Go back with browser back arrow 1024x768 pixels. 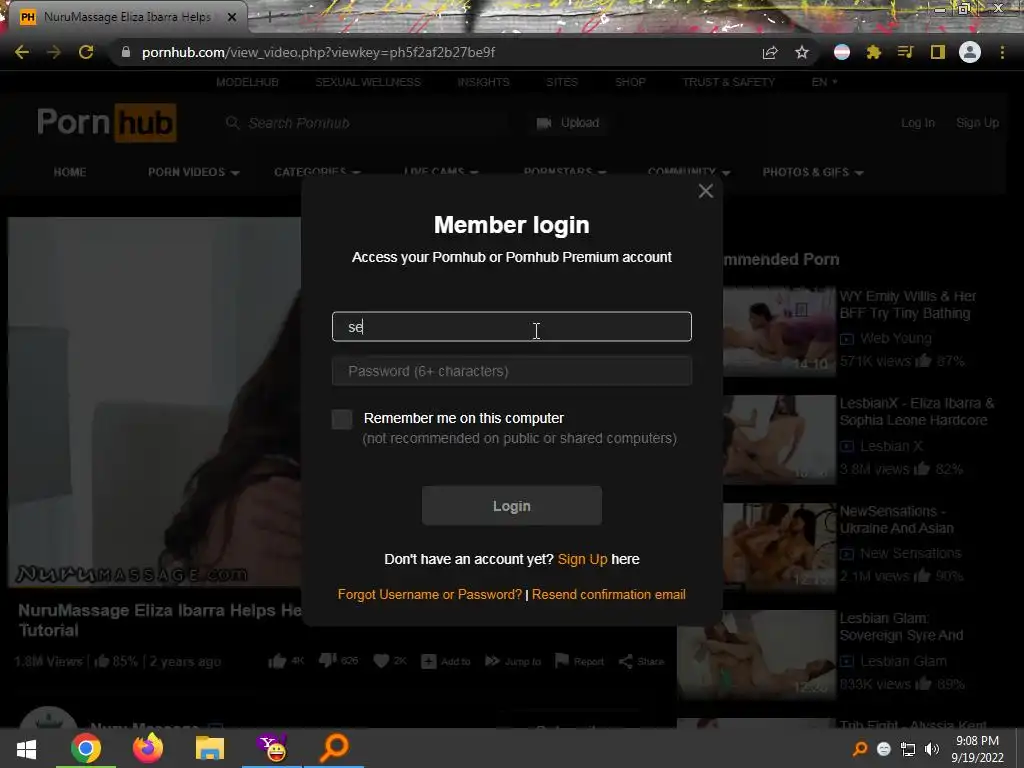point(22,52)
